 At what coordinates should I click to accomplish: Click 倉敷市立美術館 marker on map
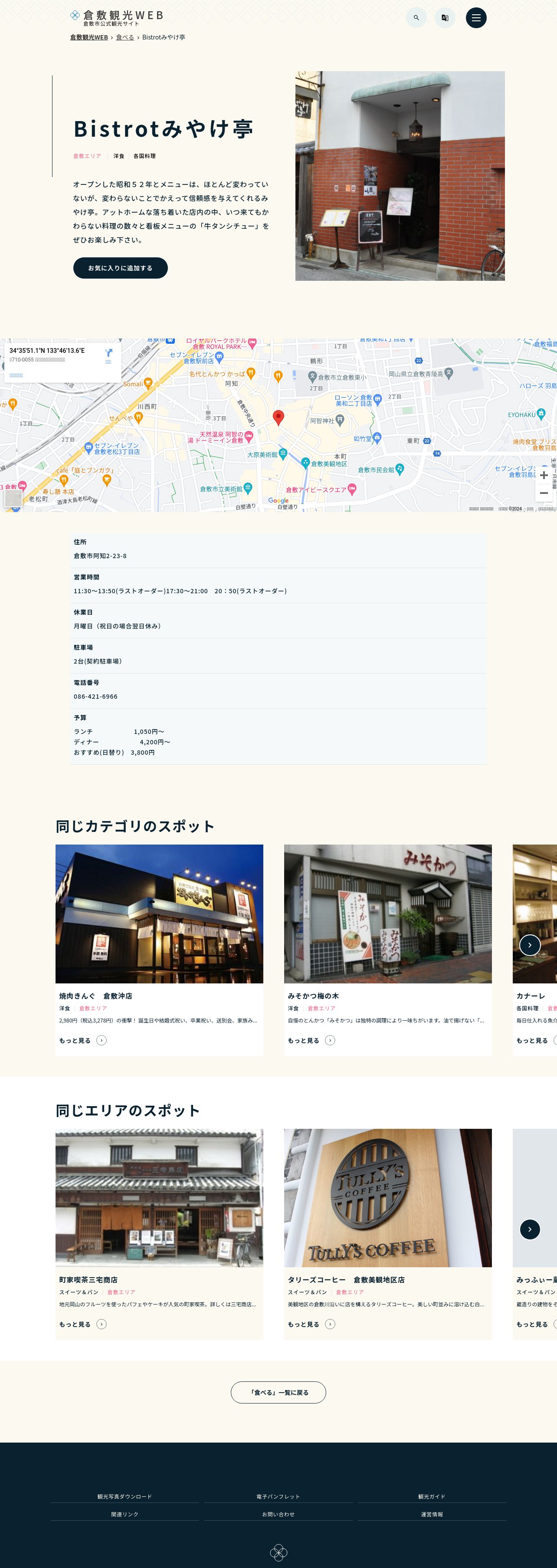(x=248, y=488)
